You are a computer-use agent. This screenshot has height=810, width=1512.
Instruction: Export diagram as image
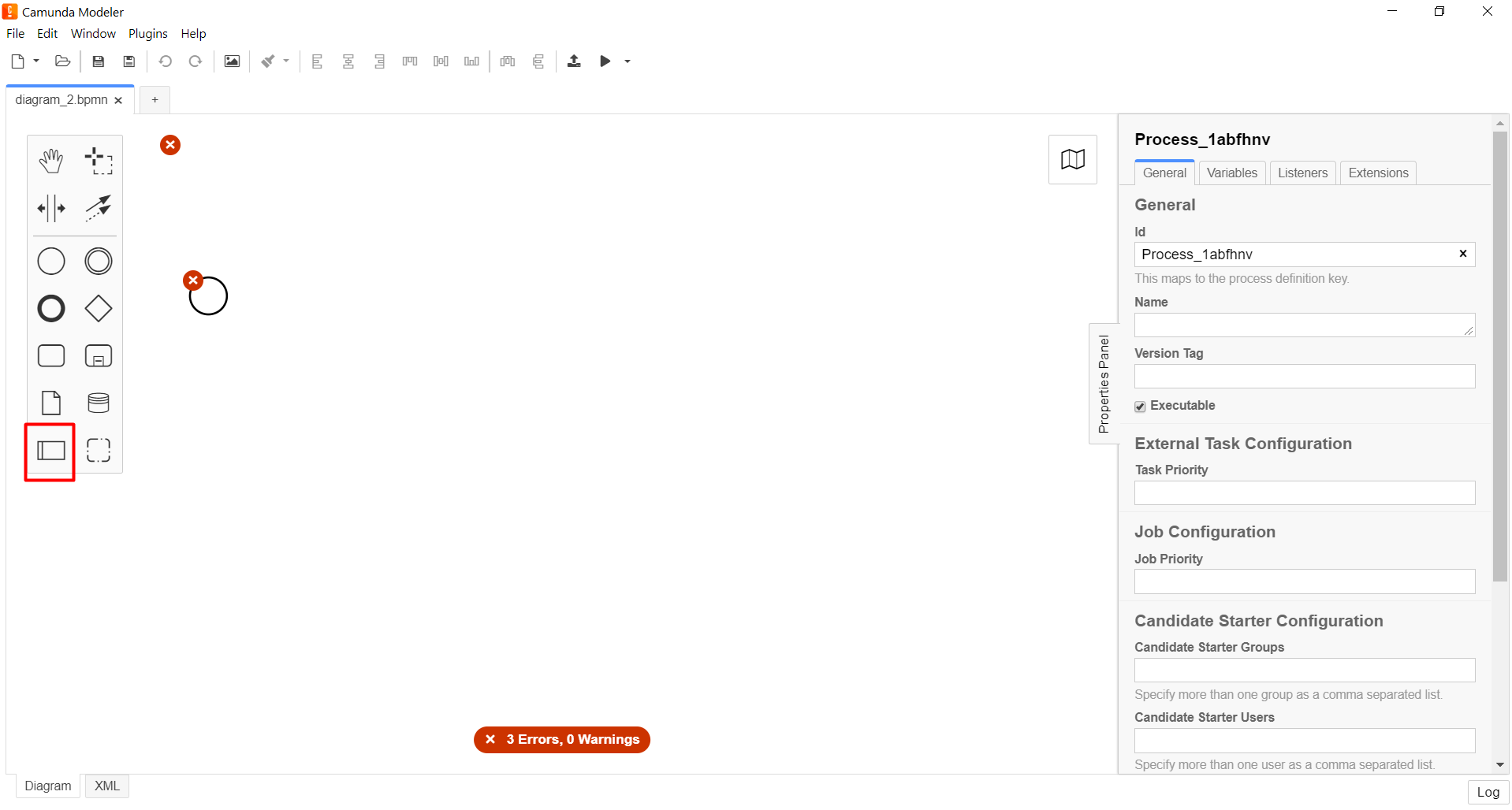[x=232, y=61]
